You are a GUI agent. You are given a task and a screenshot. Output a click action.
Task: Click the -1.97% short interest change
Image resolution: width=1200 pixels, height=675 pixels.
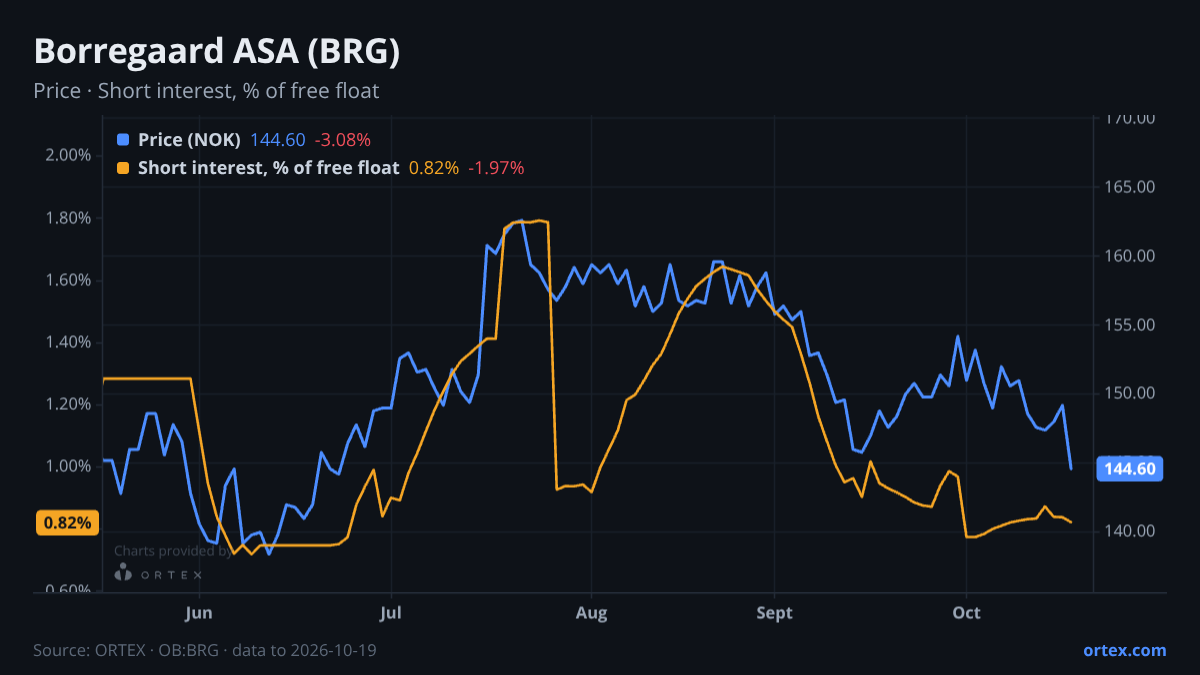[496, 168]
